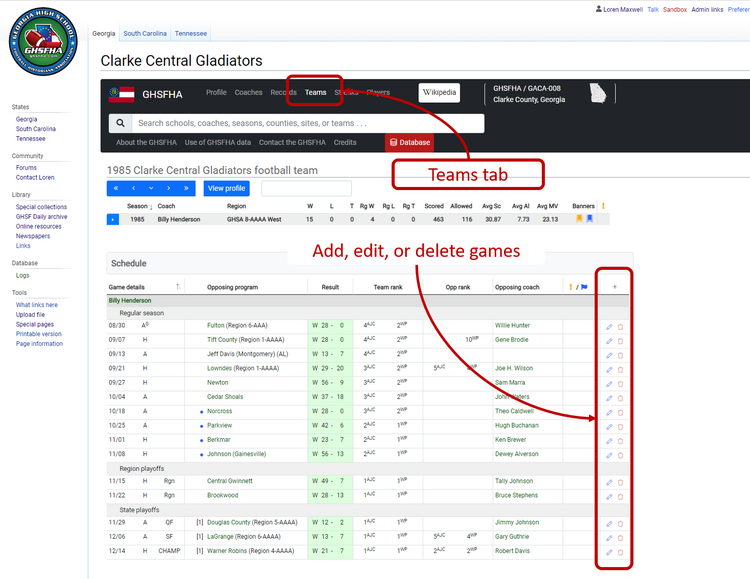Delete the Cedar Shoals game
This screenshot has height=579, width=750.
click(620, 398)
